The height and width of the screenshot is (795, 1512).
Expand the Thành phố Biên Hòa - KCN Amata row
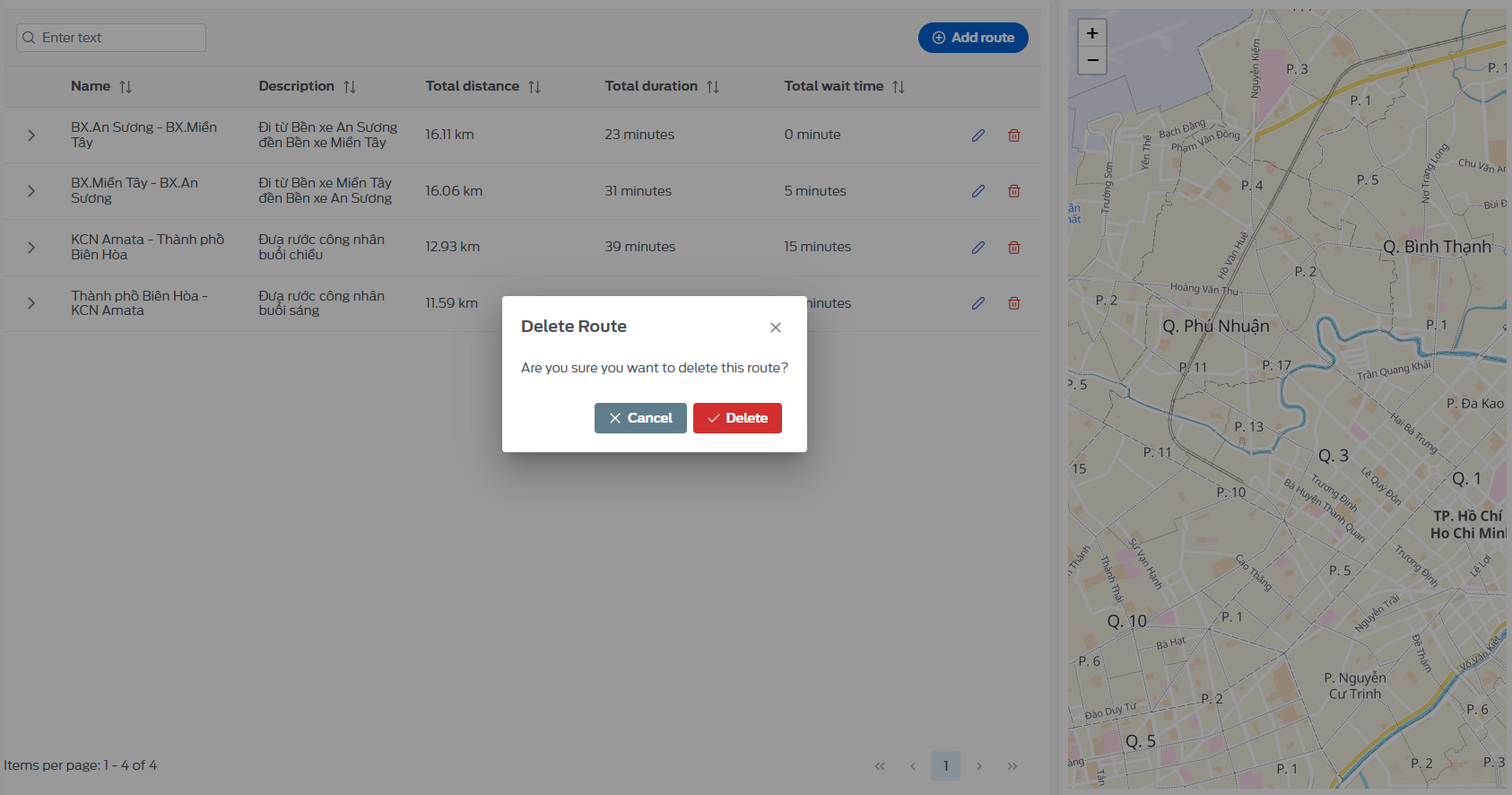[x=31, y=303]
